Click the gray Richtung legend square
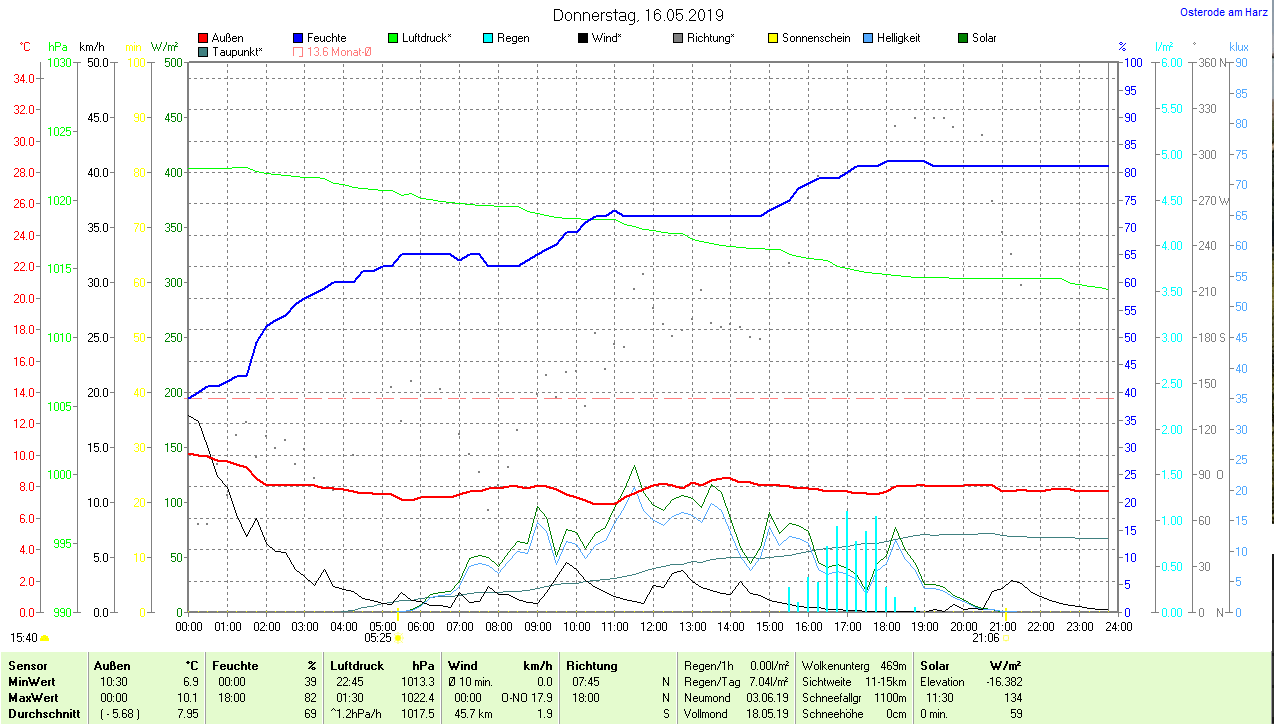 678,38
